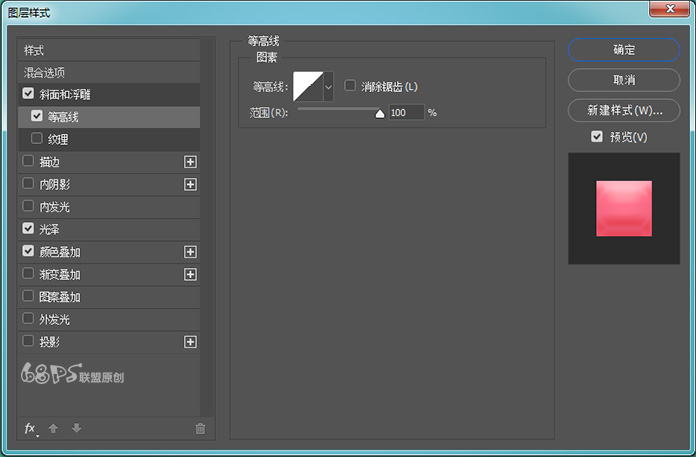Enable the 内阴影 checkbox
Screen dimensions: 696x457
pyautogui.click(x=28, y=183)
